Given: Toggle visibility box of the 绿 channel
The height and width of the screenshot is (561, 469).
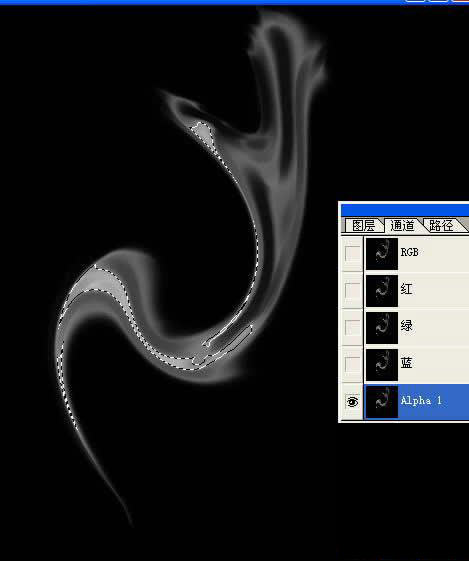Looking at the screenshot, I should pyautogui.click(x=352, y=327).
